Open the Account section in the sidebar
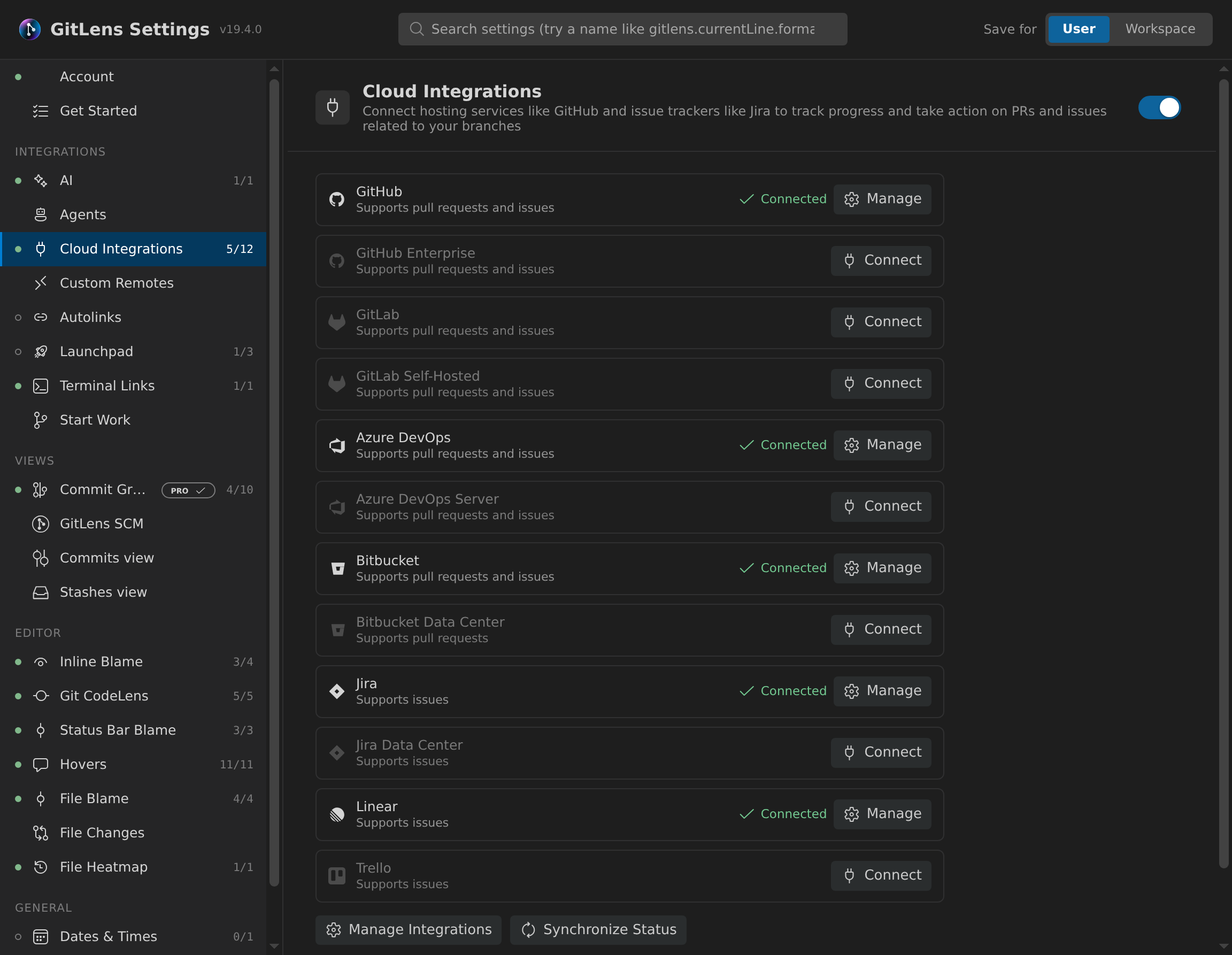 [x=133, y=76]
